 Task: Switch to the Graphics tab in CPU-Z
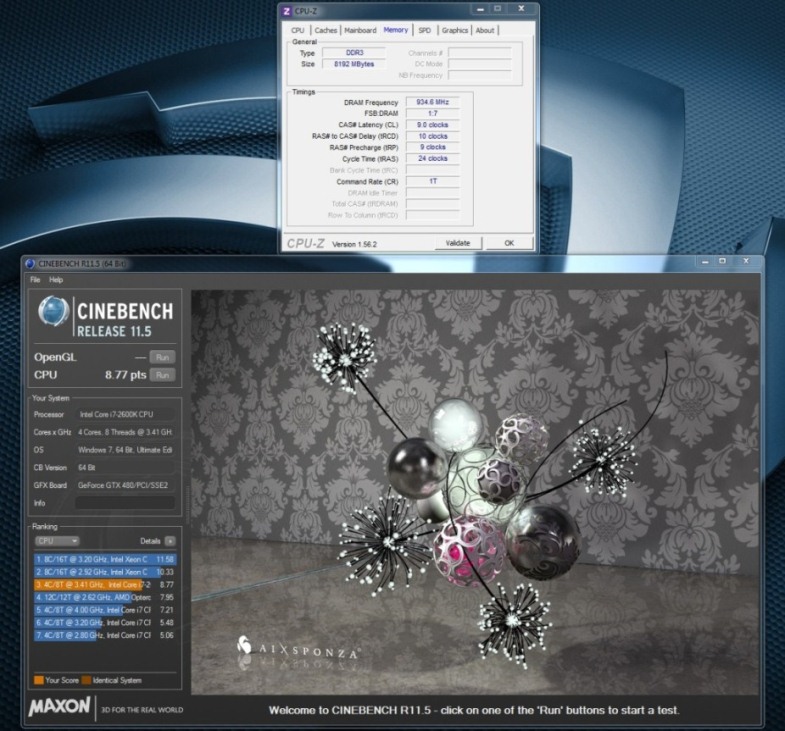pyautogui.click(x=455, y=31)
